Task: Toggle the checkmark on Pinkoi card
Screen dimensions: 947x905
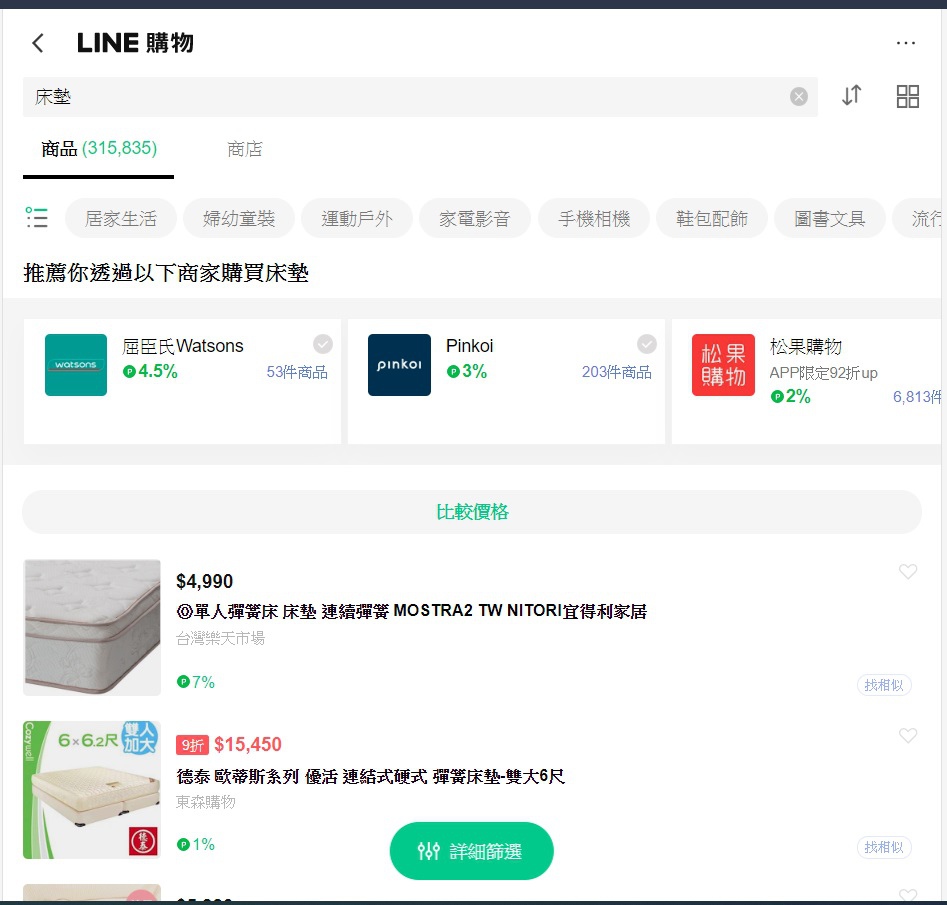Action: coord(647,344)
